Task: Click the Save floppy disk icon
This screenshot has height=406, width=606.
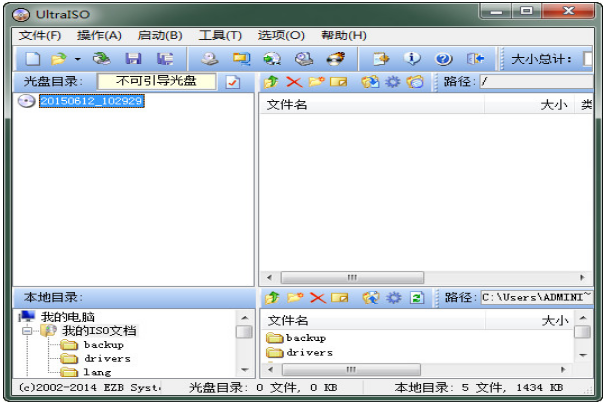Action: (x=133, y=59)
